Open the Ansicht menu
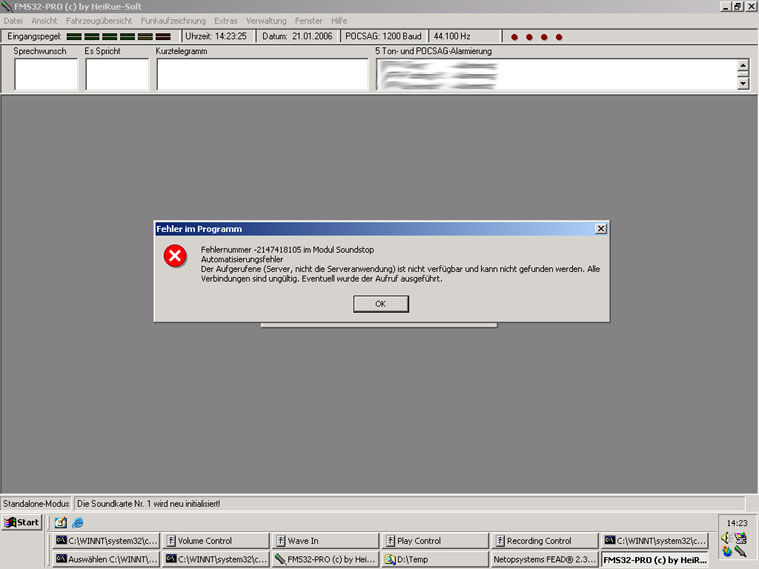 [44, 21]
